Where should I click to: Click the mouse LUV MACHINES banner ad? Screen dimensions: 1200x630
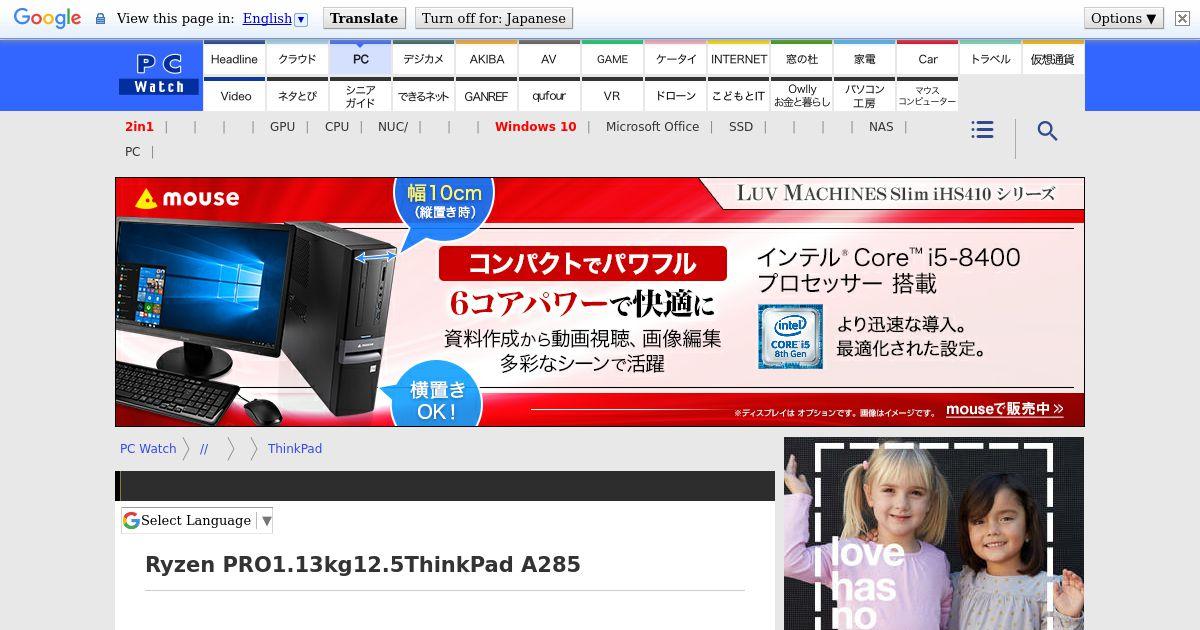[x=600, y=302]
